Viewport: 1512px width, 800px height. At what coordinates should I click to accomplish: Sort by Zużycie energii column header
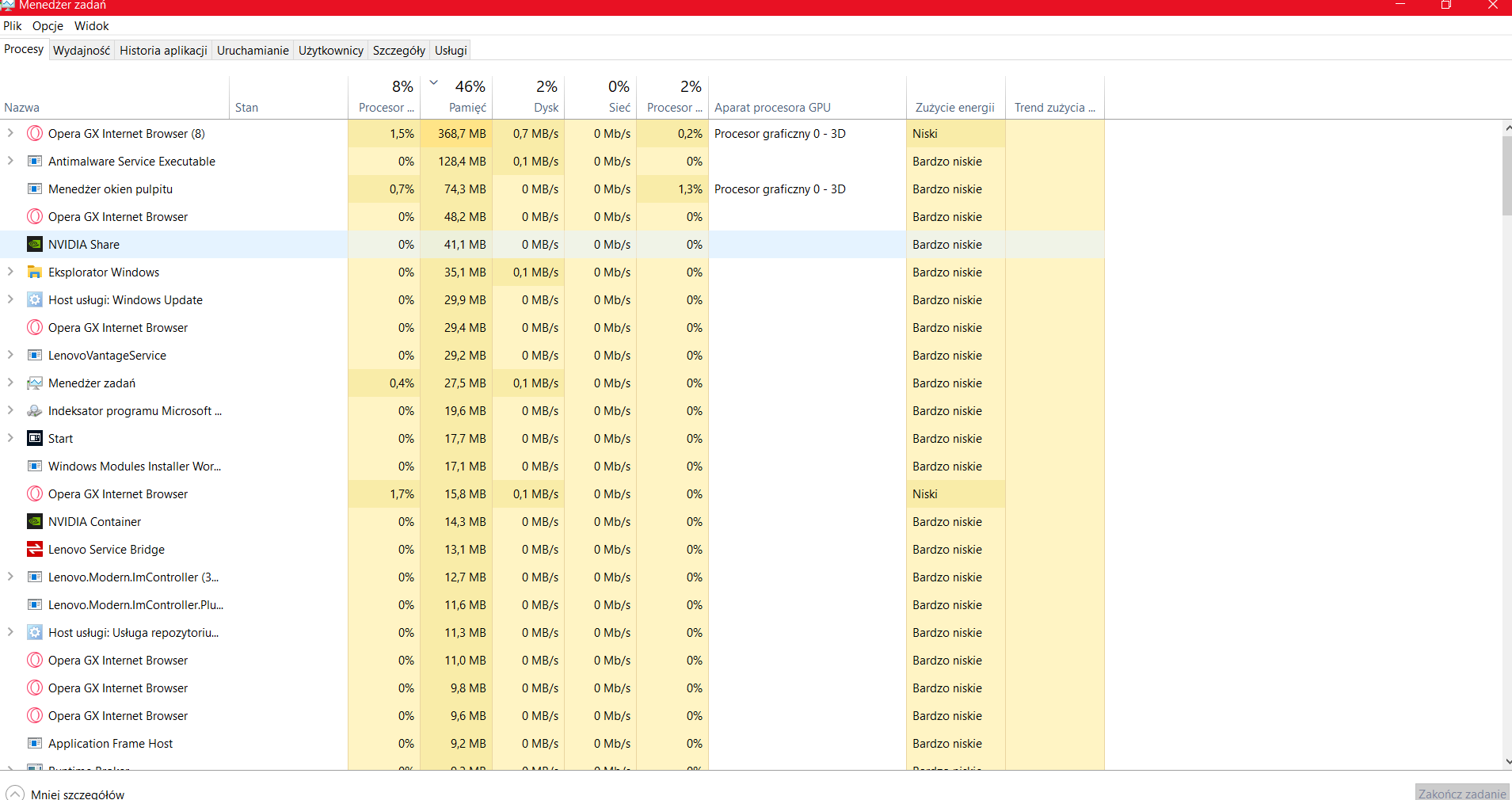coord(956,97)
